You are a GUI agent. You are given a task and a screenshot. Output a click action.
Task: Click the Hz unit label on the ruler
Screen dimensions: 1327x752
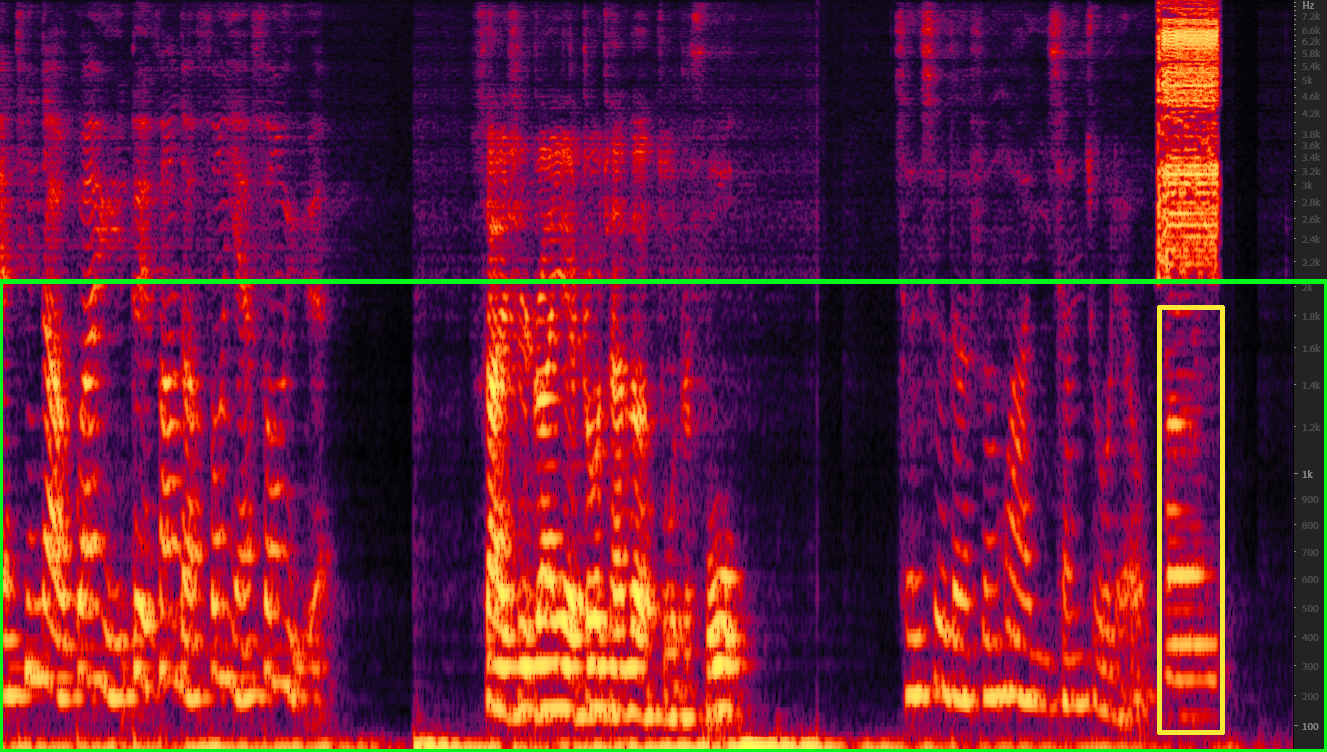[x=1308, y=6]
